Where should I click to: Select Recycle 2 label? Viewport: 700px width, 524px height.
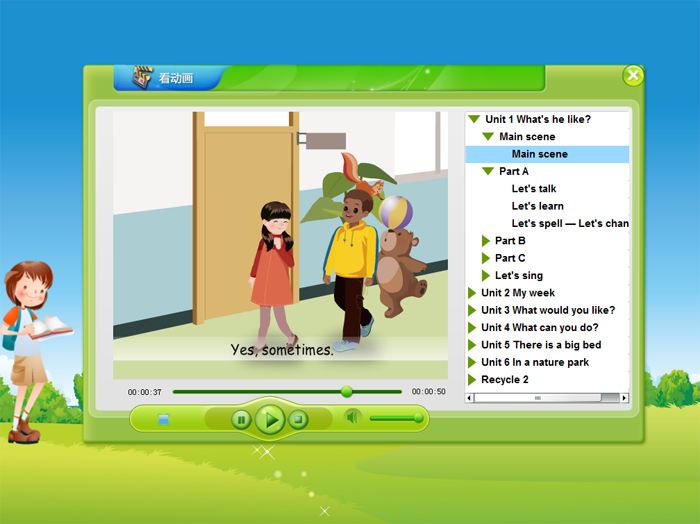(505, 380)
